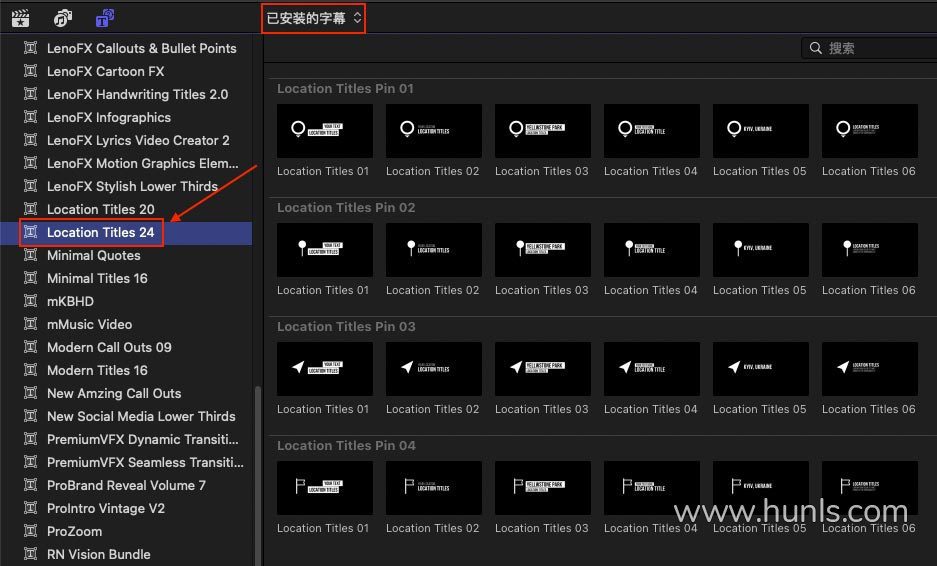Image resolution: width=937 pixels, height=566 pixels.
Task: Click the icon beside LenoFX Cartoon FX
Action: 30,71
